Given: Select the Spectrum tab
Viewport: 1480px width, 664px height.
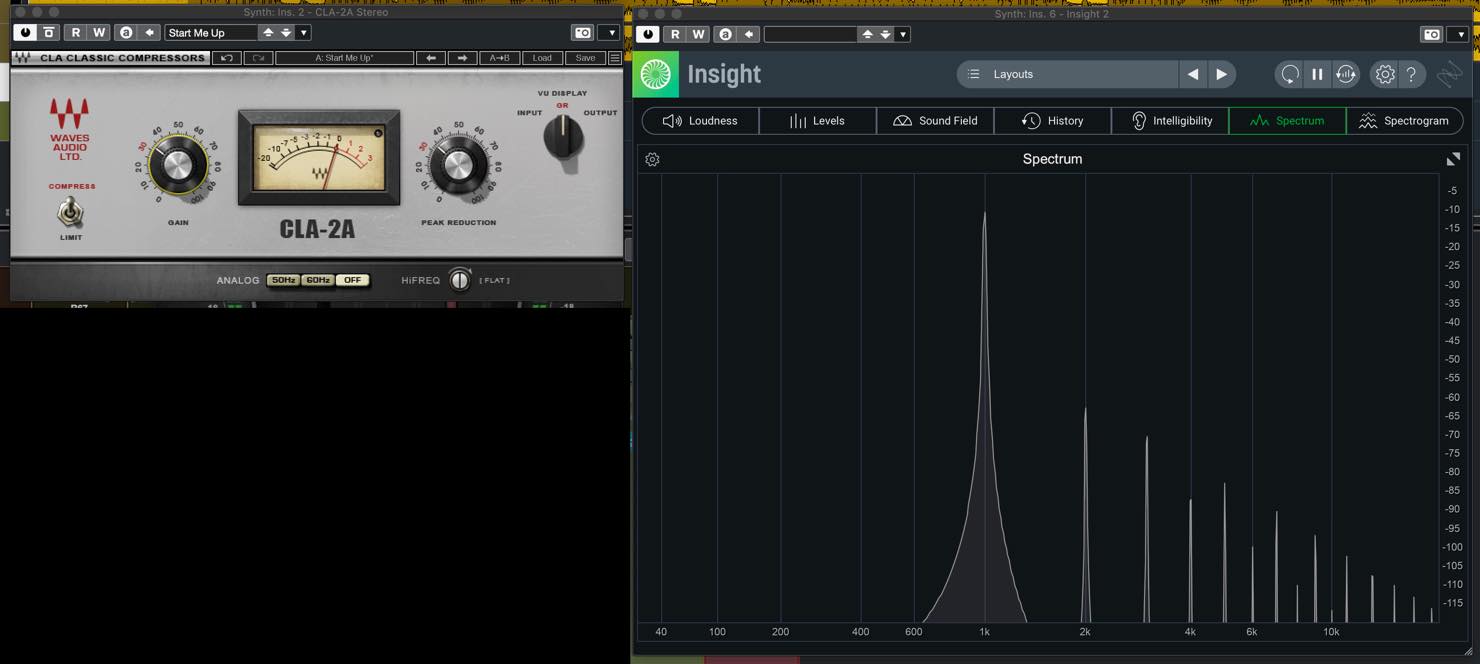Looking at the screenshot, I should coord(1287,121).
